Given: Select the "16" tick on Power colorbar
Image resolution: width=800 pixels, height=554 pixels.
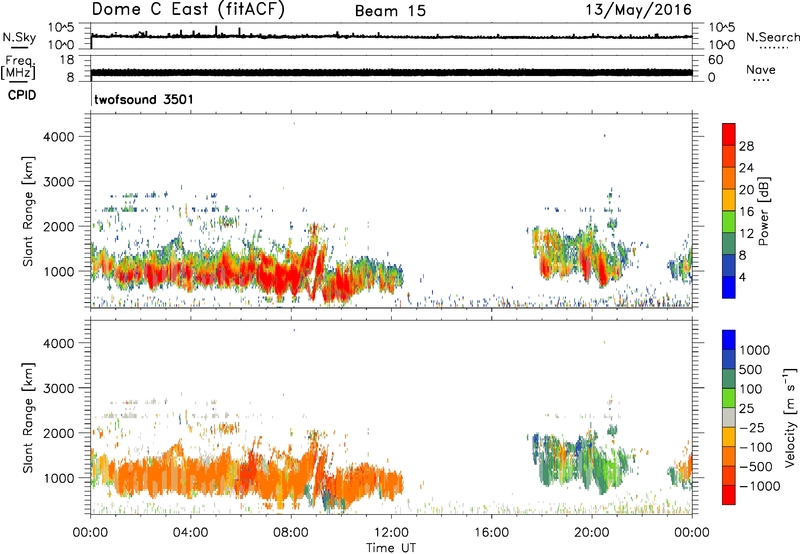Looking at the screenshot, I should click(x=746, y=211).
